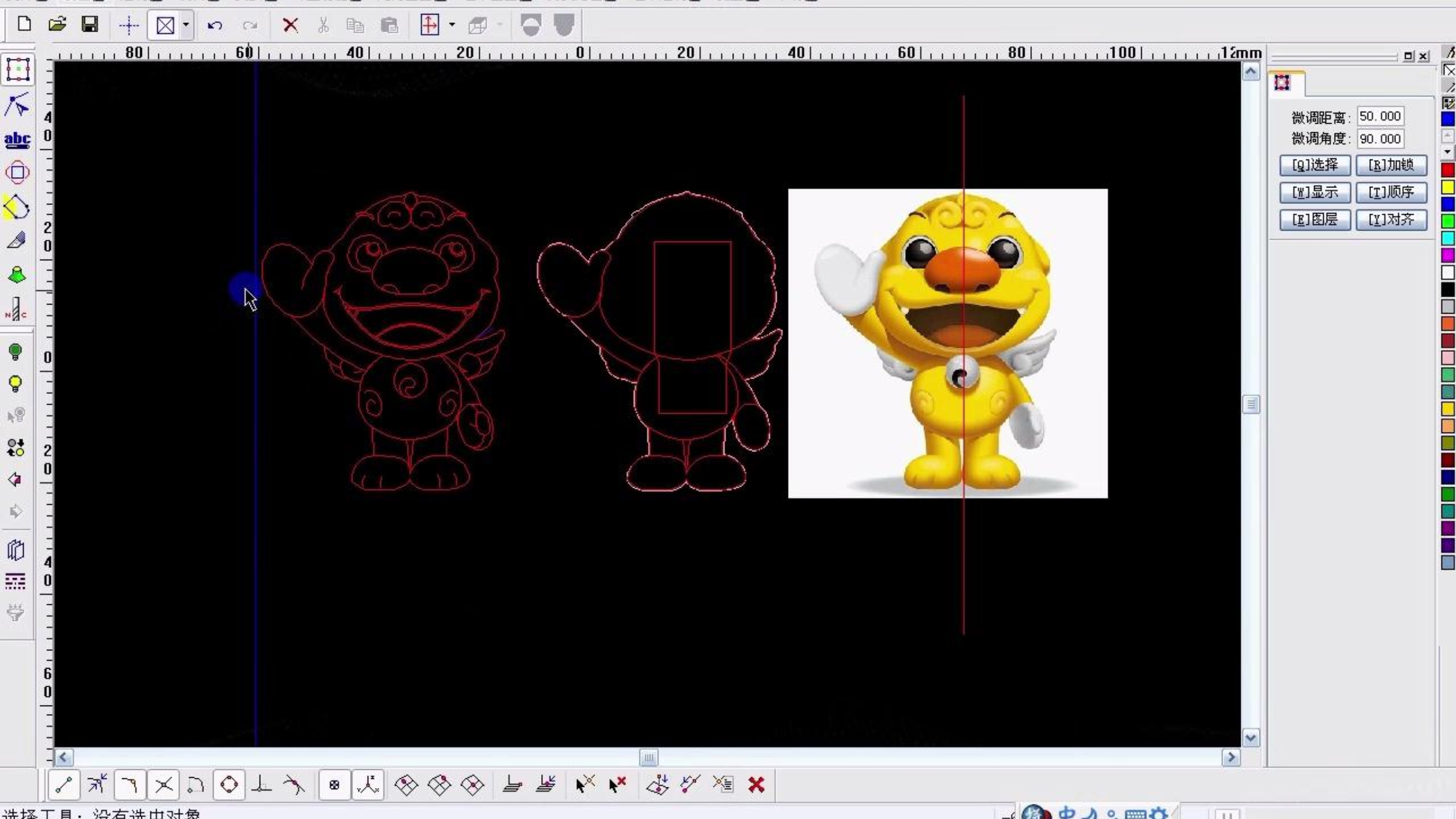
Task: Pick the cyan color swatch
Action: click(x=1448, y=238)
